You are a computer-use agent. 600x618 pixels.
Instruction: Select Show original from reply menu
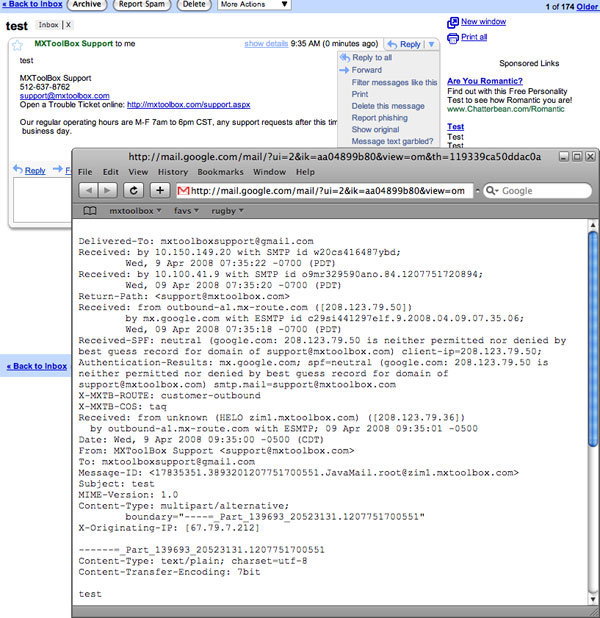point(375,129)
